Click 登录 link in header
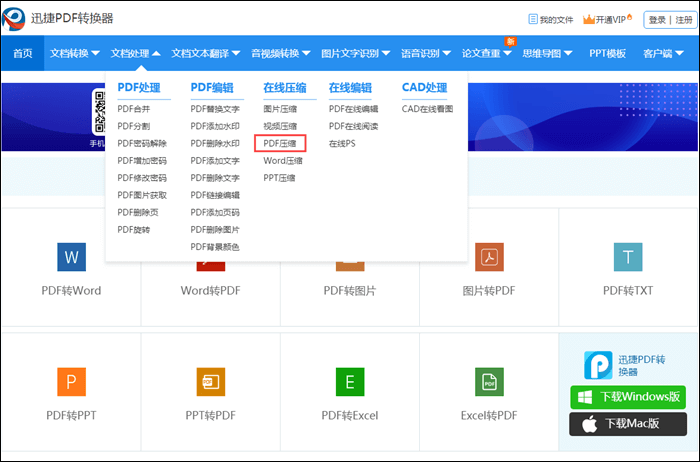 click(x=657, y=20)
